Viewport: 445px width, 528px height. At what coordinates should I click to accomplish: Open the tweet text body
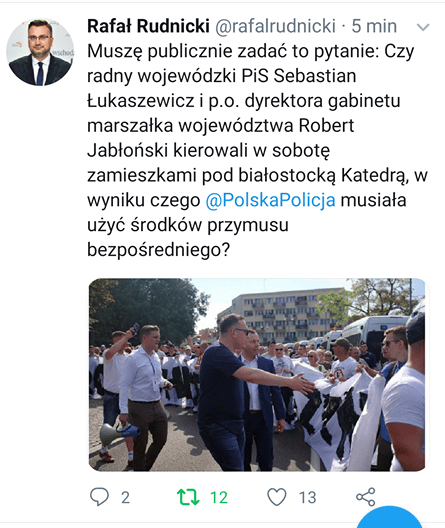pos(257,150)
